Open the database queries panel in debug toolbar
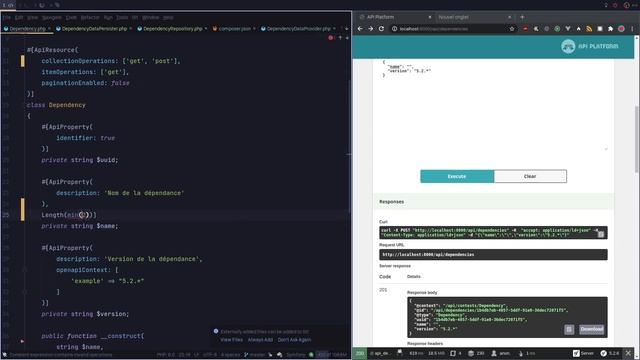 pos(476,353)
